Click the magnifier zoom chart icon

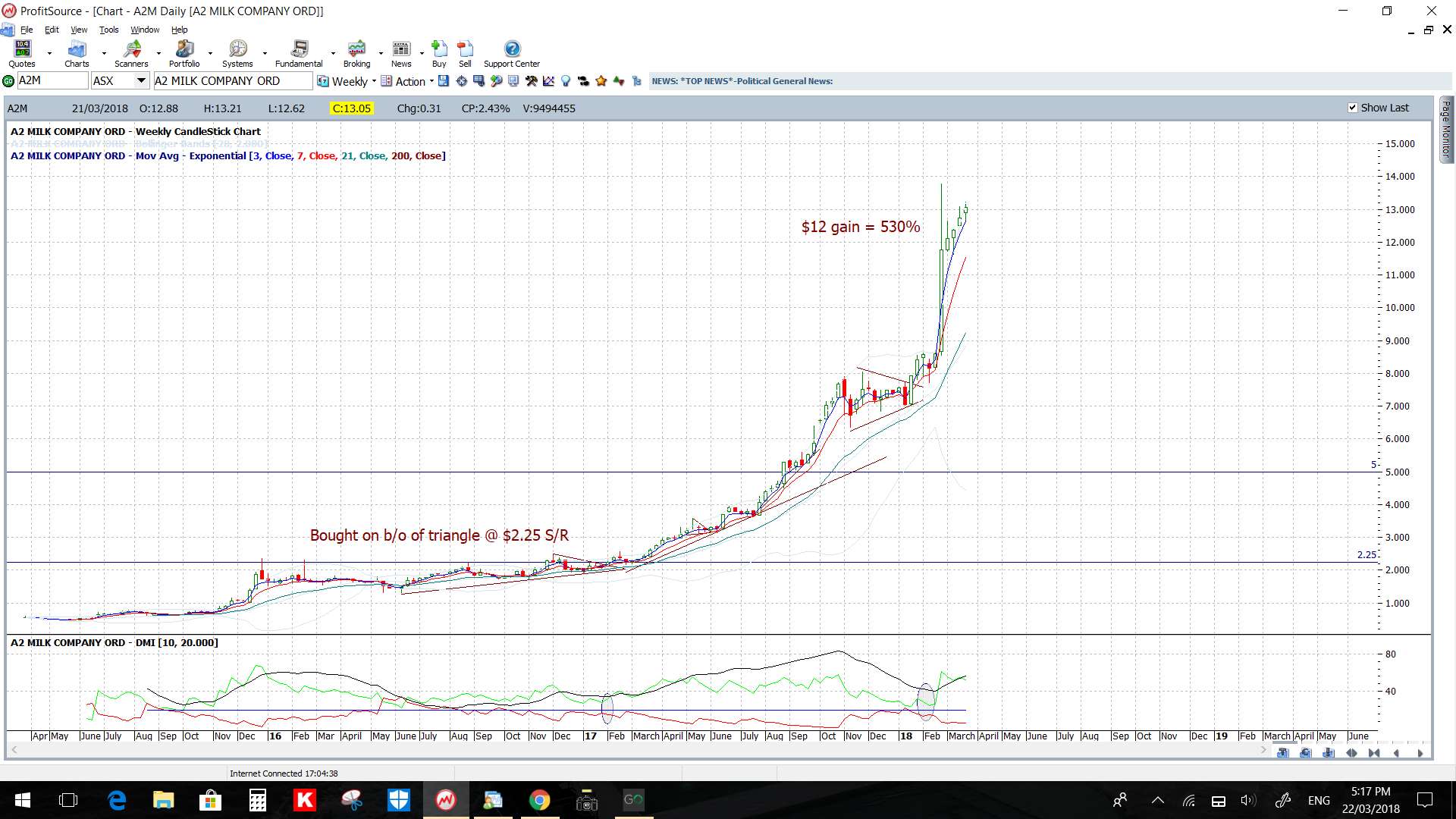click(x=496, y=81)
